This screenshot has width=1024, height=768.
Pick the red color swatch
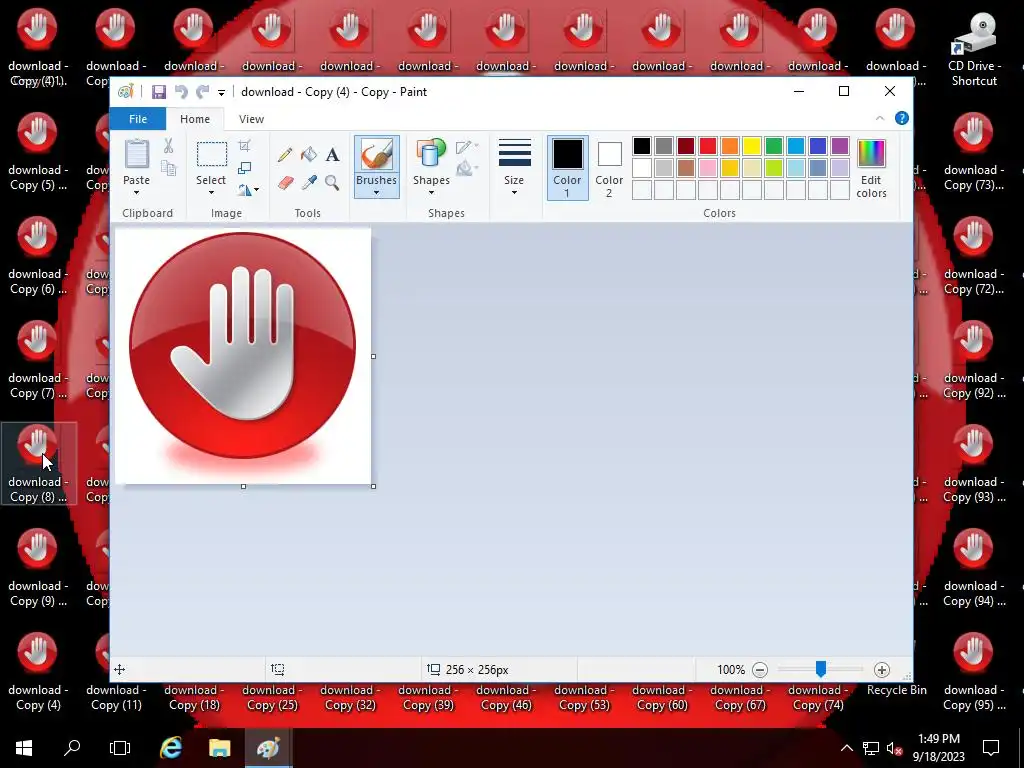point(708,146)
